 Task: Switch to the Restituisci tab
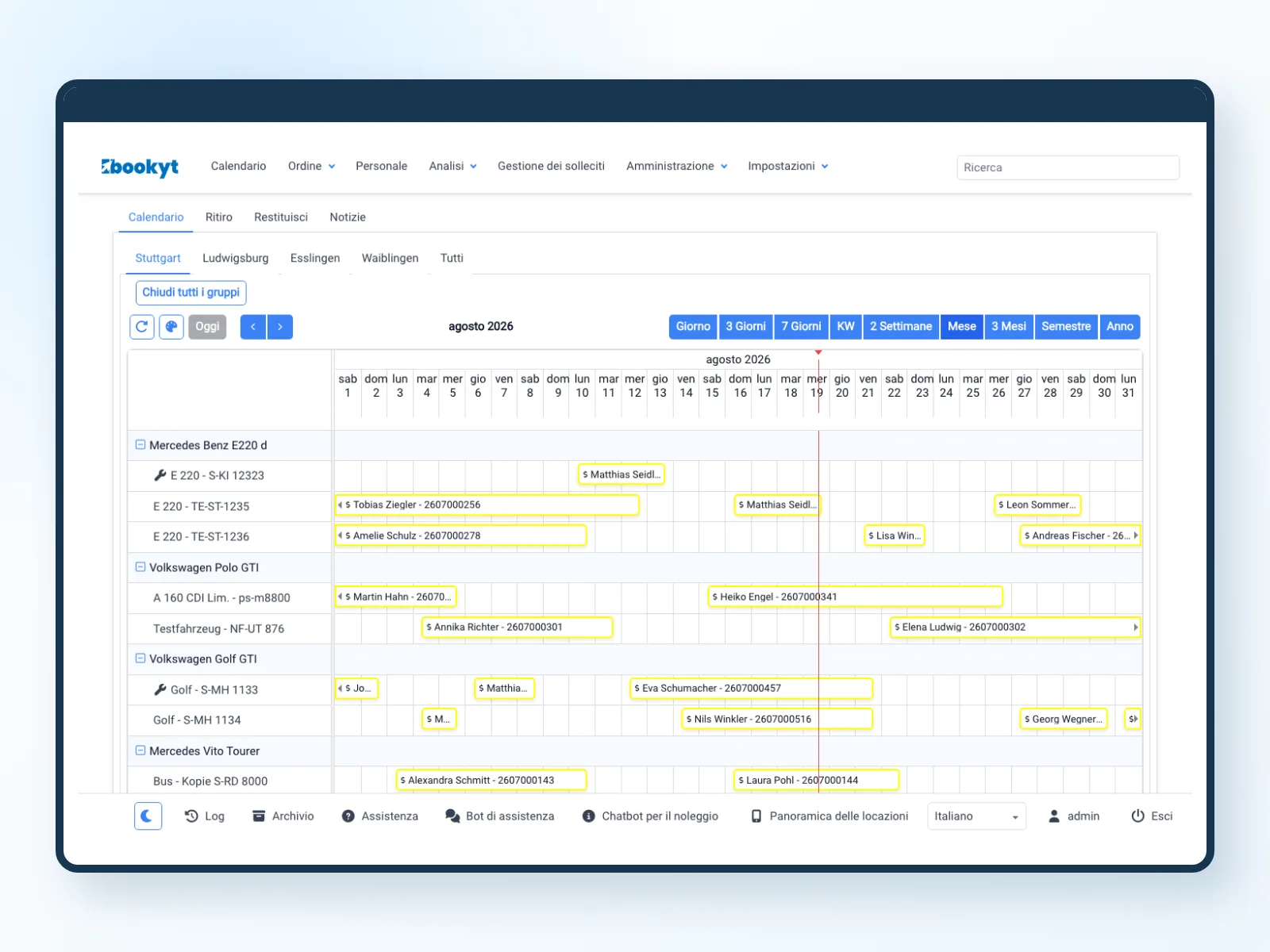coord(281,217)
